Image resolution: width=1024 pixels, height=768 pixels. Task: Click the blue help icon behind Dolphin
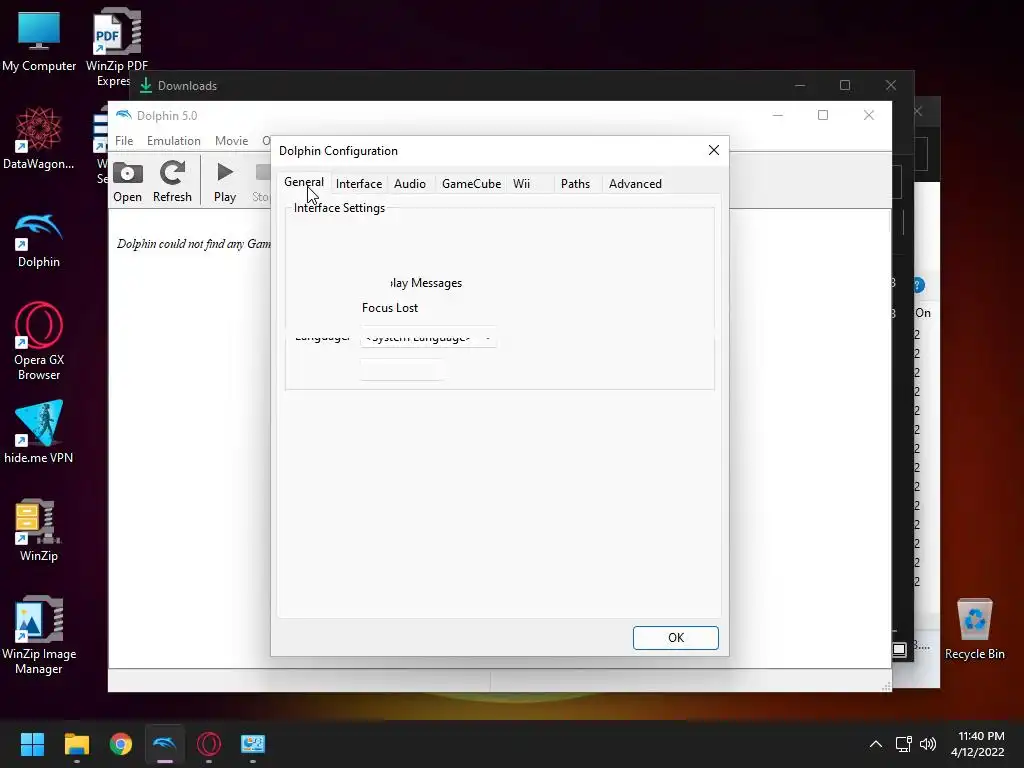918,285
